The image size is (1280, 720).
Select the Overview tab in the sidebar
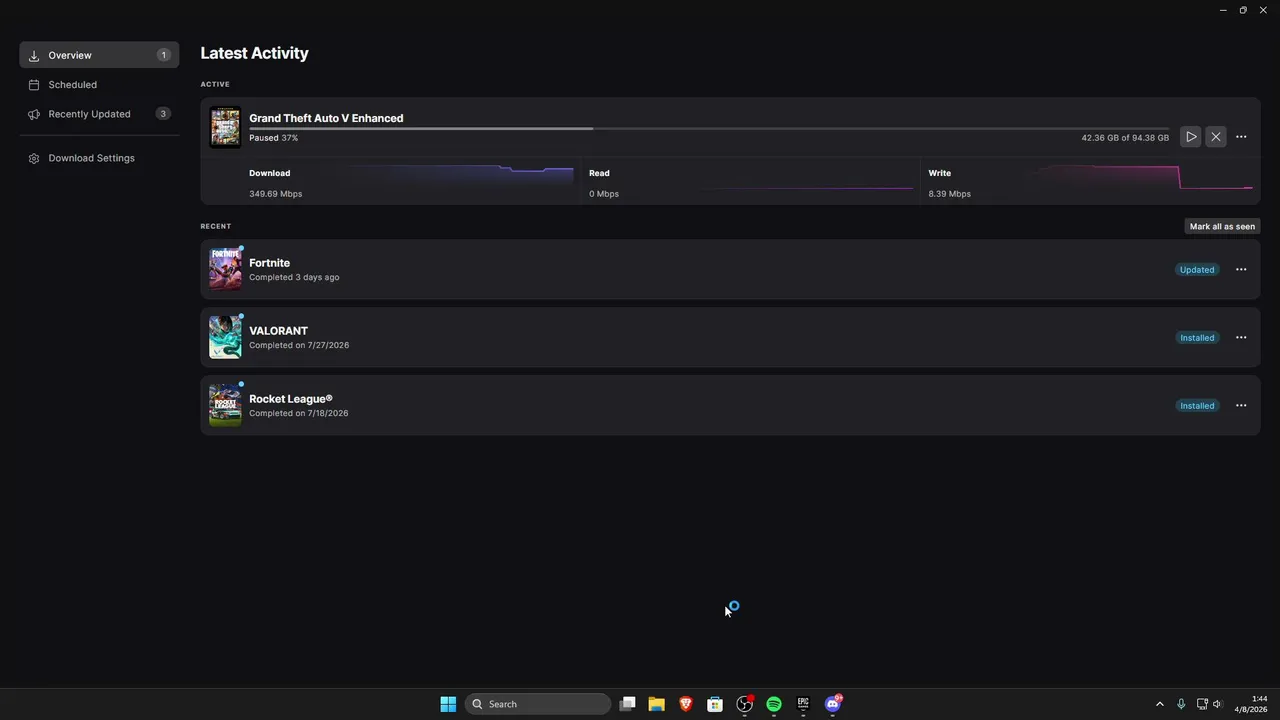pyautogui.click(x=99, y=55)
